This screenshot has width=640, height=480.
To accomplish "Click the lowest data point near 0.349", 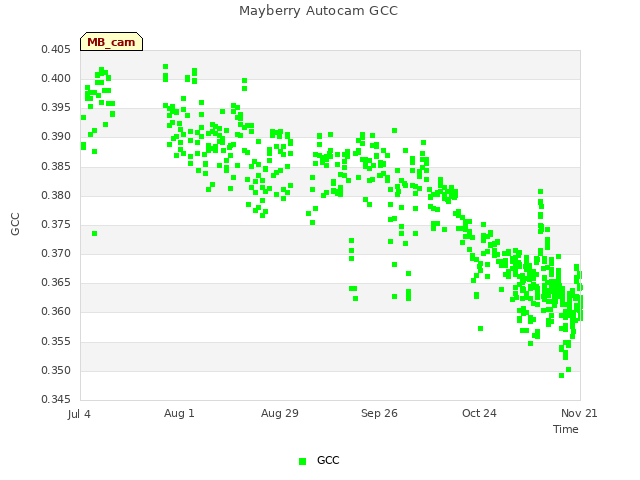I will [x=562, y=376].
